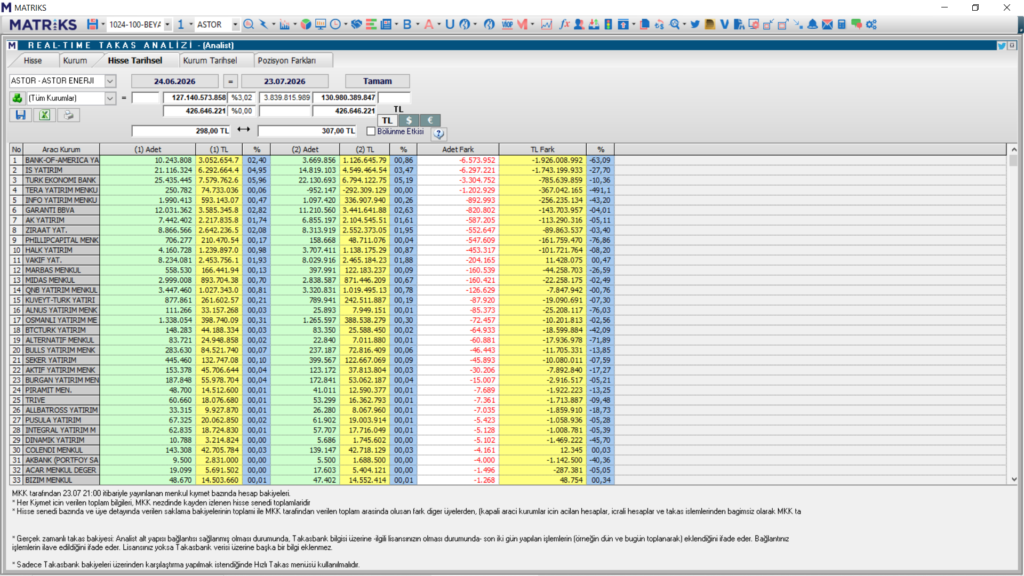This screenshot has height=576, width=1024.
Task: Expand the dropdown arrow beside the bar chart icon
Action: point(294,25)
